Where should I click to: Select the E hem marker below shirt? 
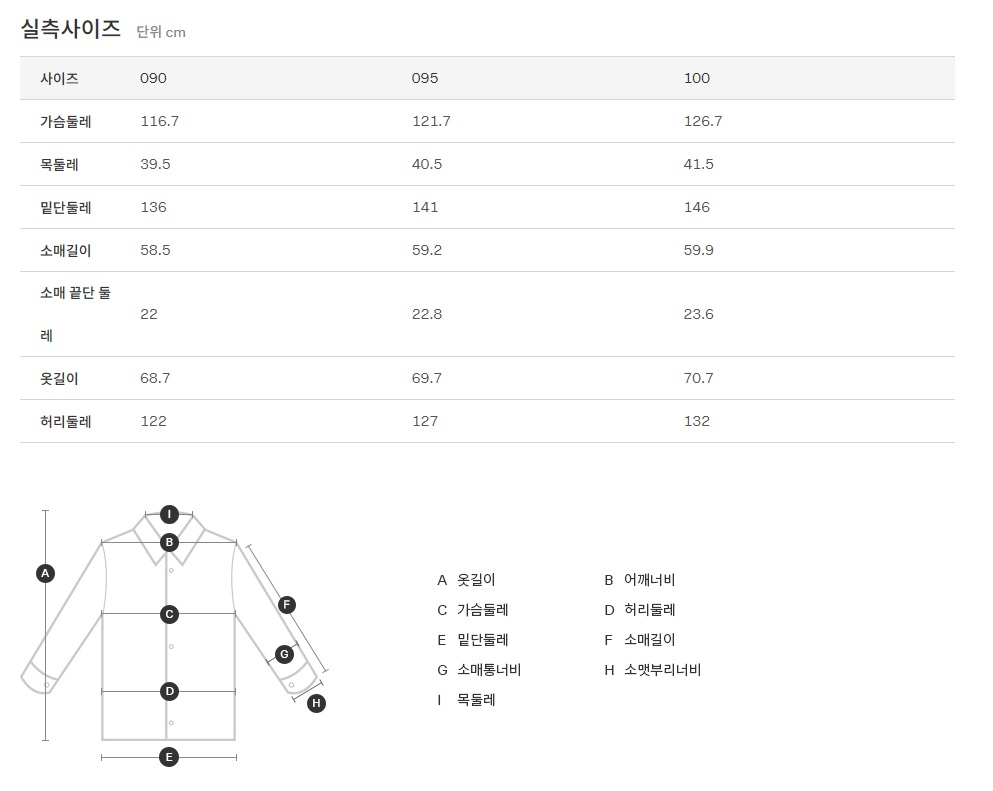coord(169,757)
